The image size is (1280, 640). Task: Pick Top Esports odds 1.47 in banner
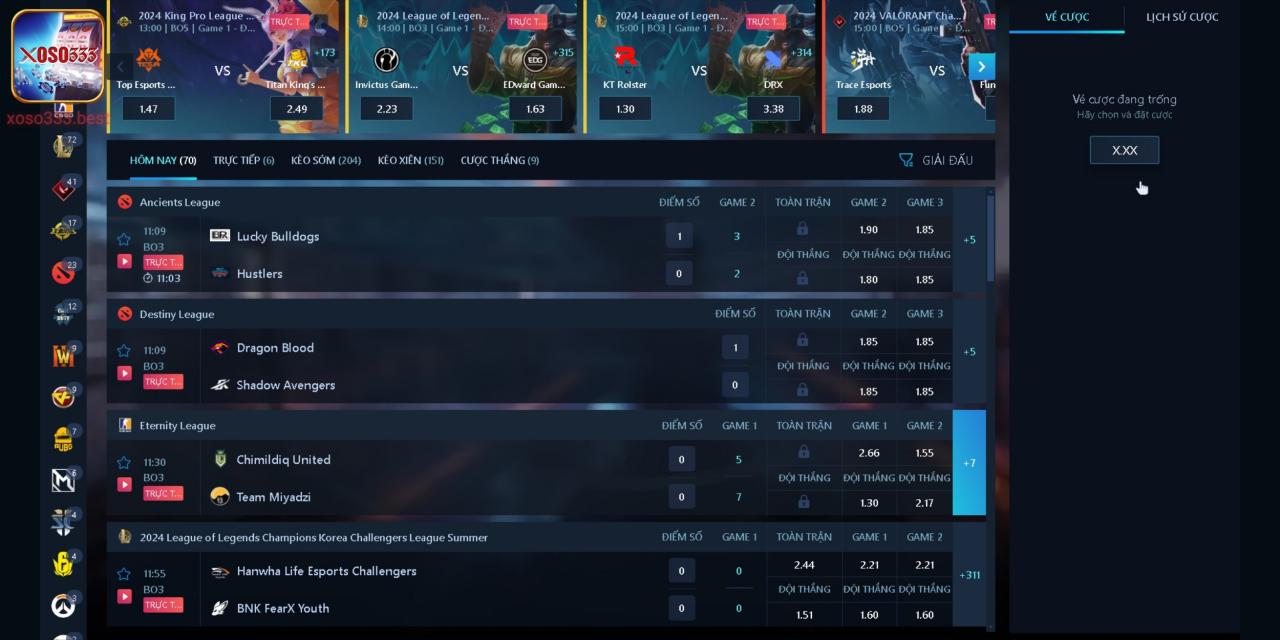coord(148,109)
